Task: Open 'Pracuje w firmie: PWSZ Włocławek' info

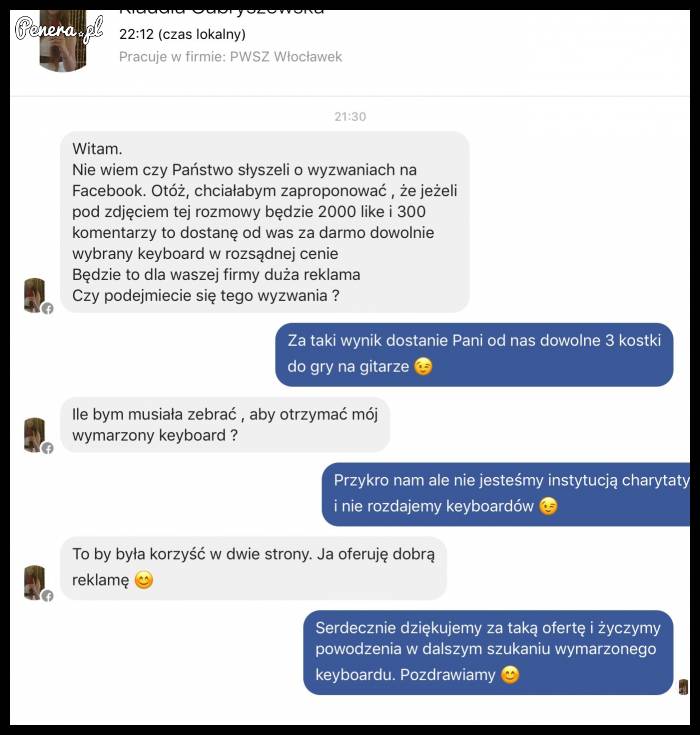Action: 231,57
